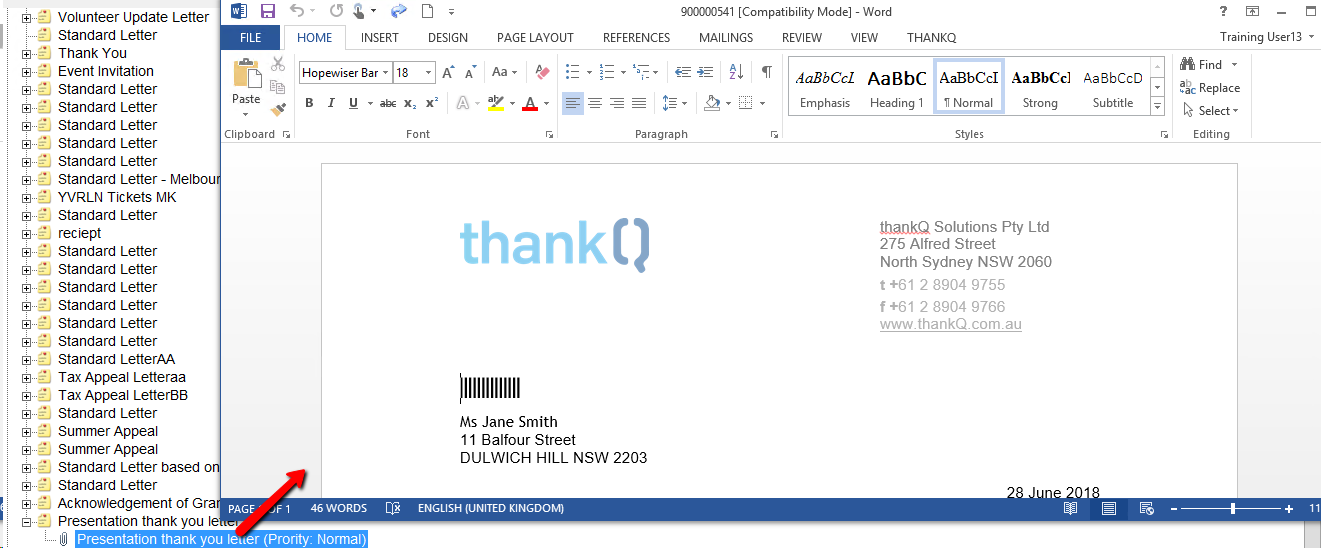1321x548 pixels.
Task: Open Font dialog launcher
Action: click(x=549, y=134)
